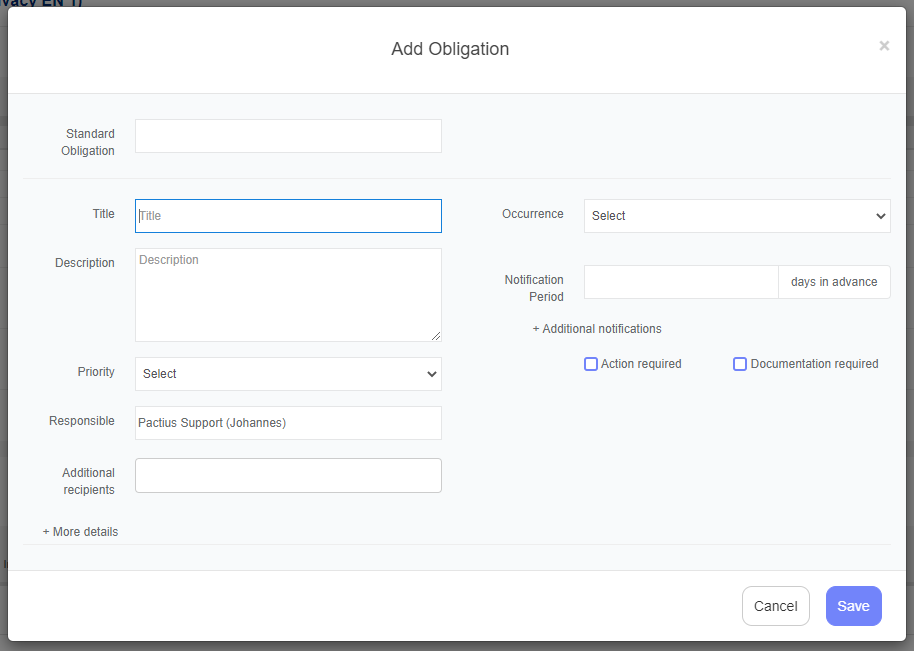Screen dimensions: 914x651
Task: Click the Additional recipients label
Action: [x=89, y=481]
